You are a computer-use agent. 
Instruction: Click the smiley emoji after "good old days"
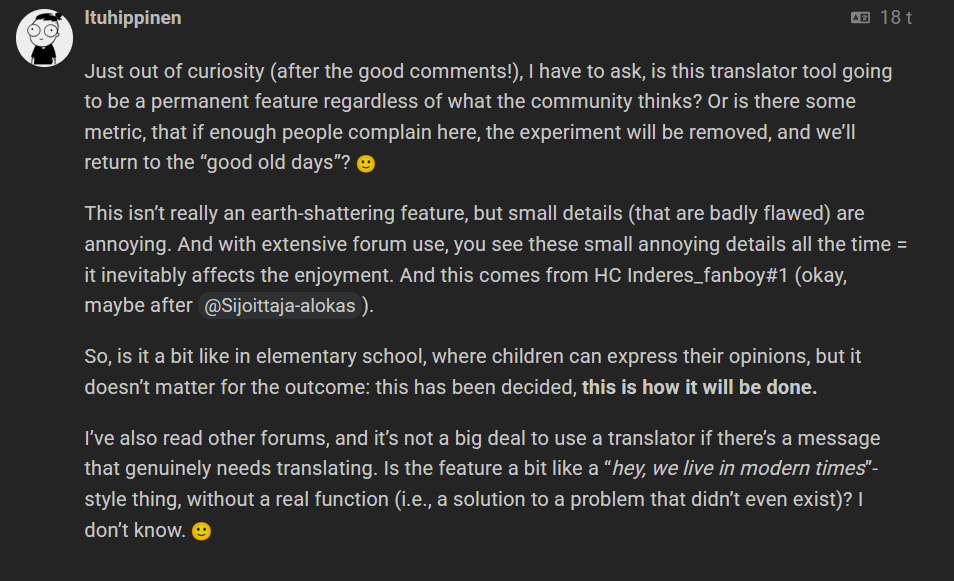coord(366,165)
